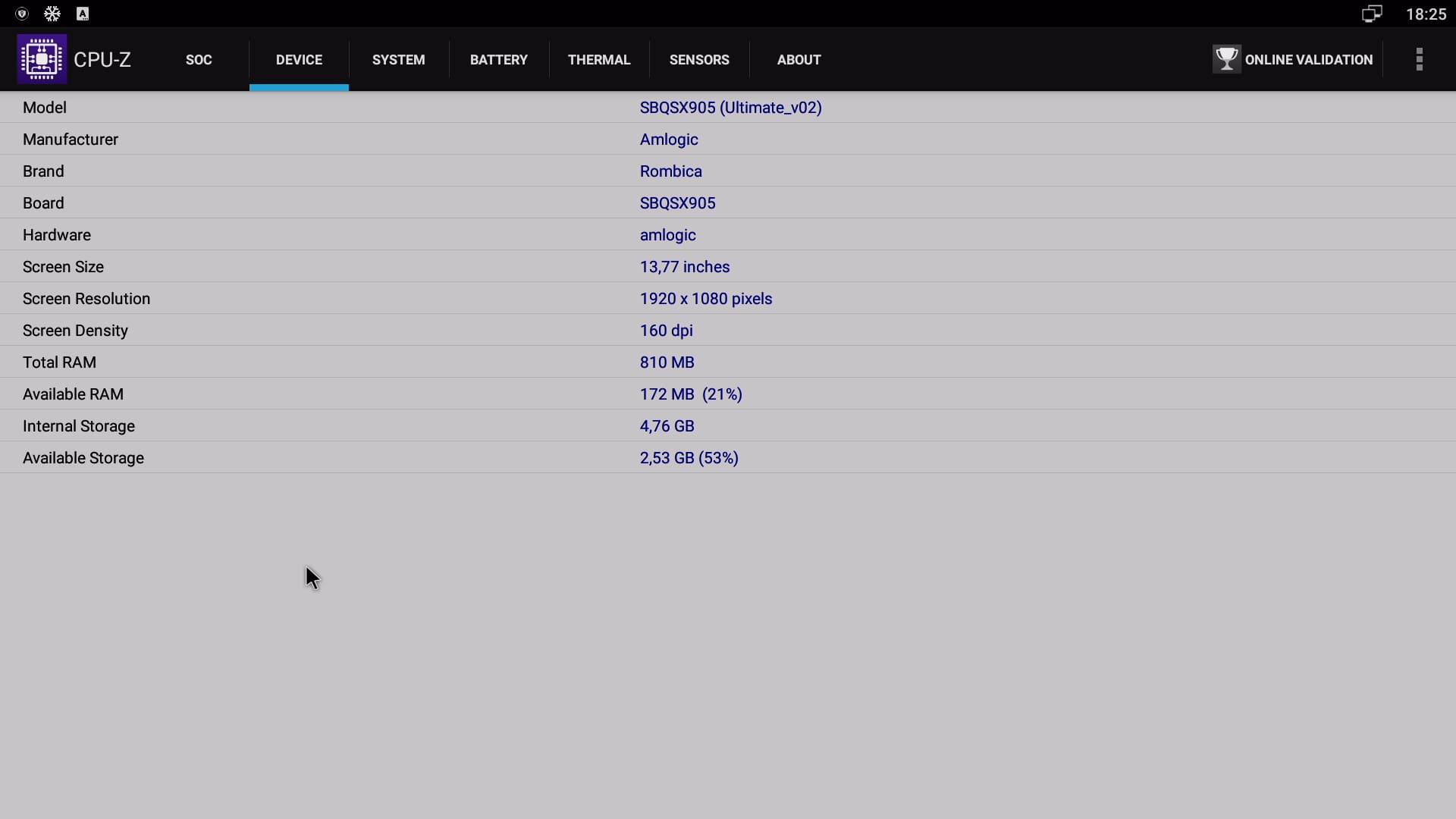
Task: Click the CPU-Z title text
Action: click(102, 60)
